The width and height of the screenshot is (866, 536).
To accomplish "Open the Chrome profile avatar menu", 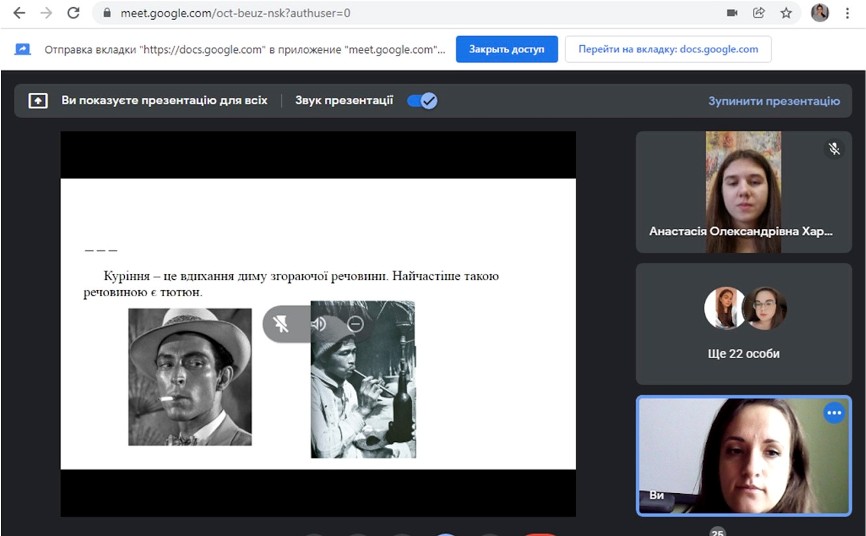I will click(x=820, y=13).
